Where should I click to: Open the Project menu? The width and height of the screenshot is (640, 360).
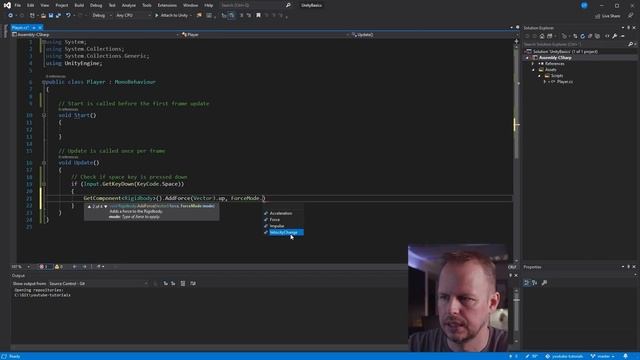62,5
